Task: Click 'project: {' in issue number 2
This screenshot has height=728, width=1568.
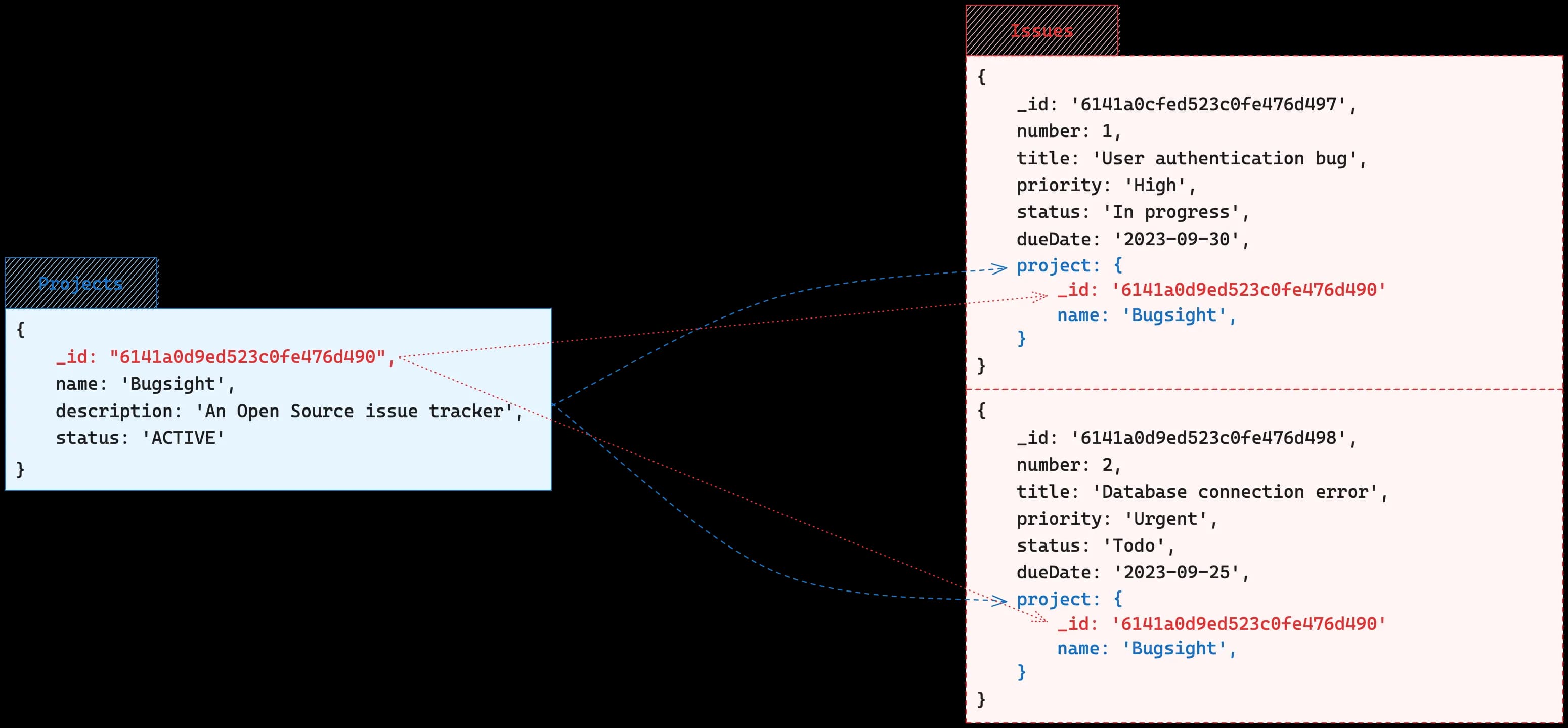Action: pyautogui.click(x=1069, y=599)
